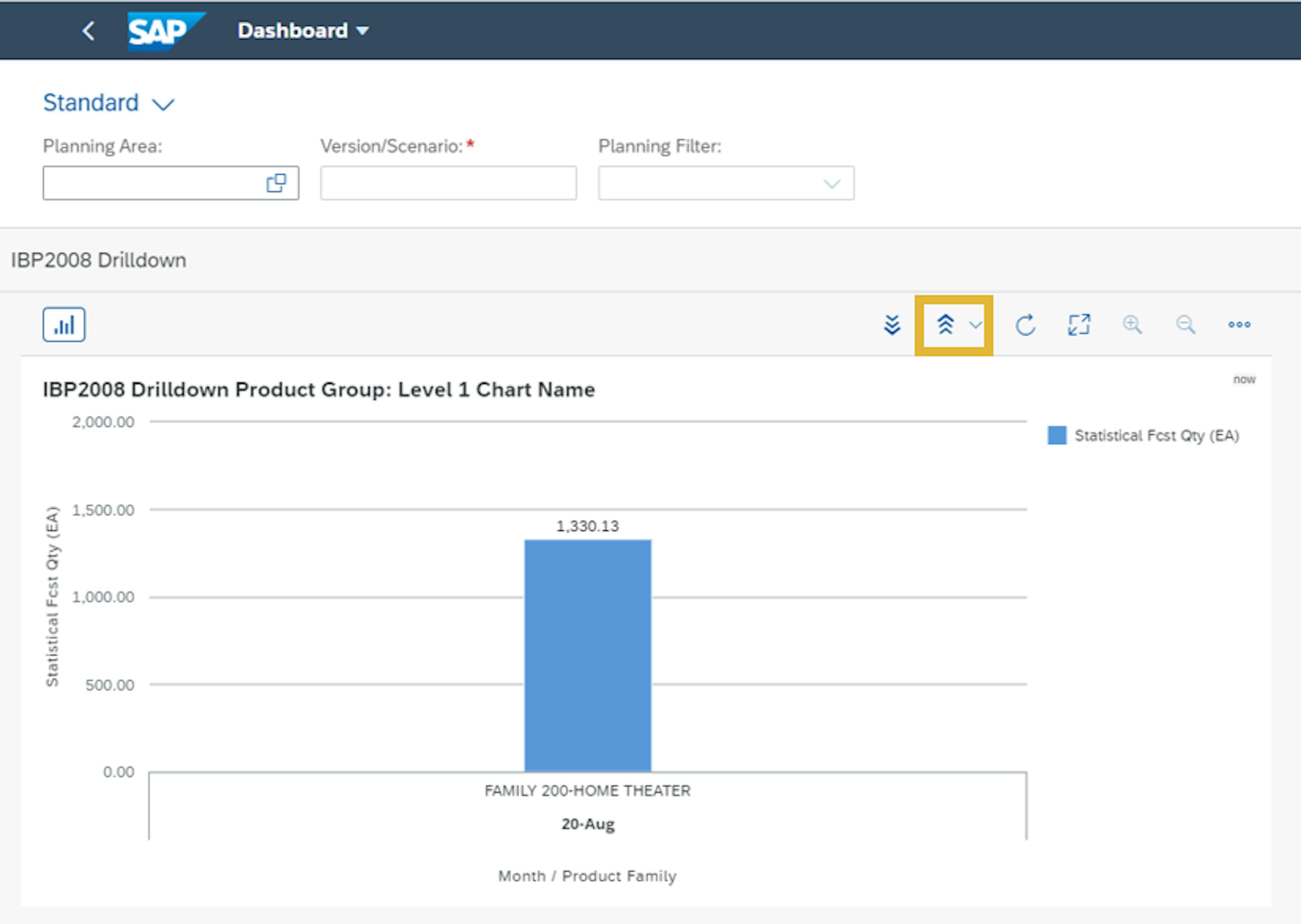Click the IBP2008 Drilldown section header
This screenshot has width=1301, height=924.
coord(98,260)
